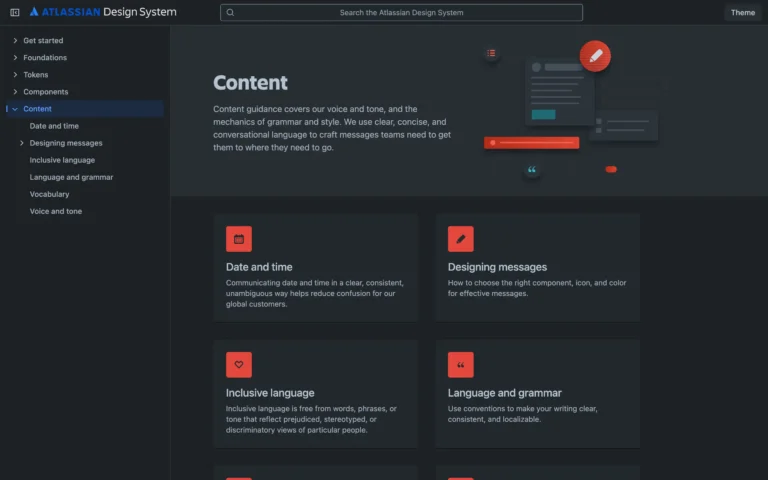Click the red pencil card icon
The width and height of the screenshot is (768, 480).
click(x=461, y=239)
